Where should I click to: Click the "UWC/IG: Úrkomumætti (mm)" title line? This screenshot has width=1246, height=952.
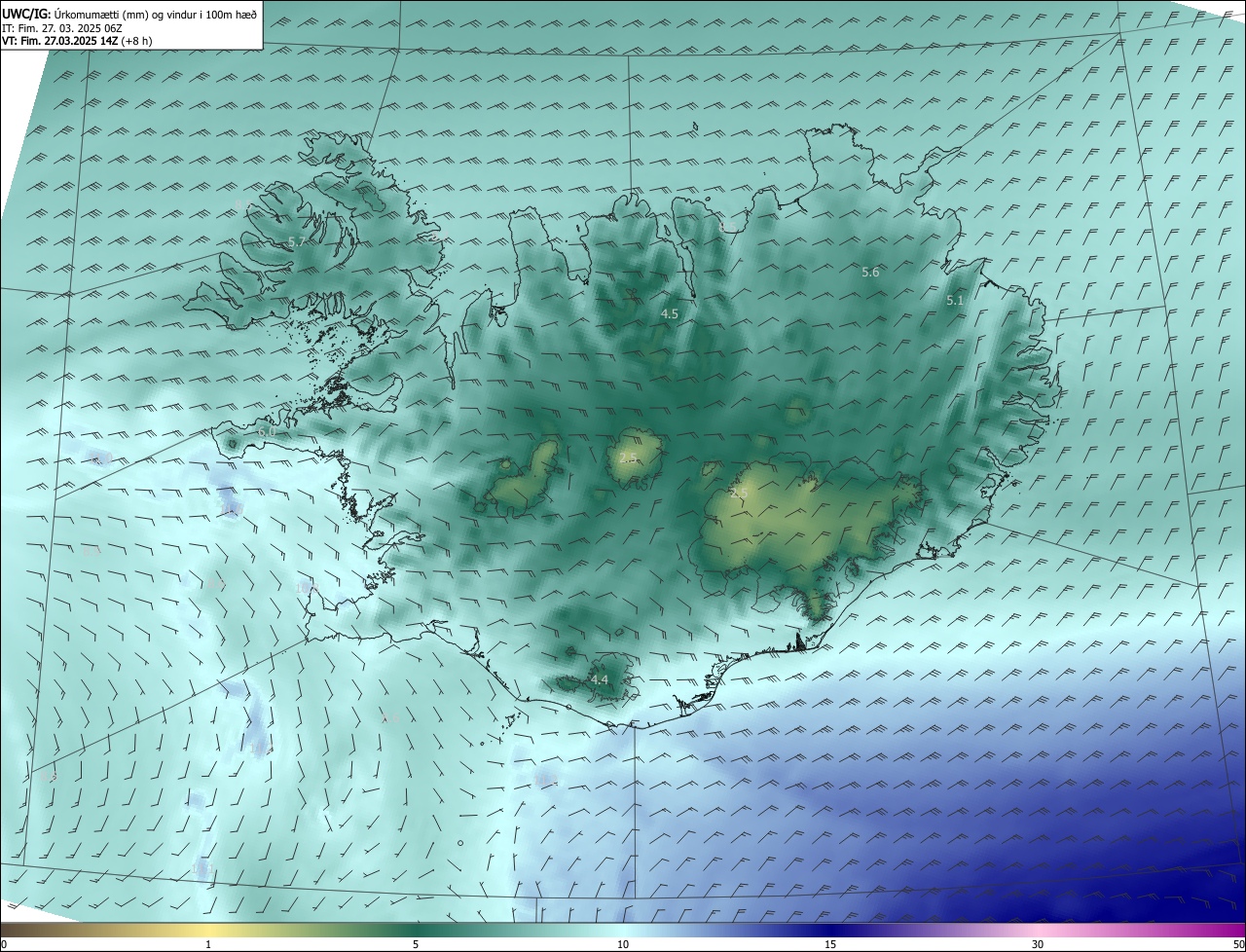(128, 15)
